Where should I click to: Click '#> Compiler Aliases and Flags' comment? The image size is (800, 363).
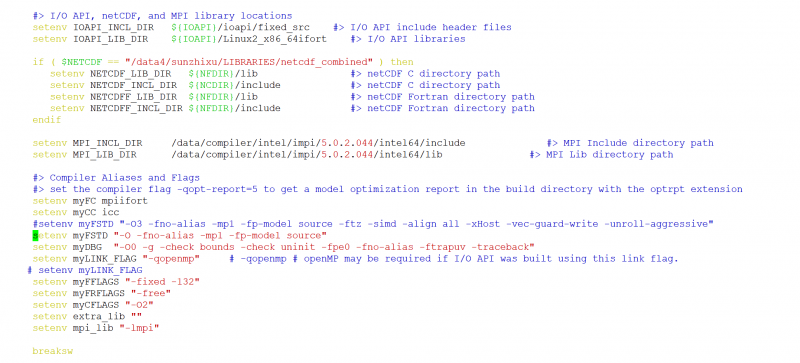tap(116, 178)
